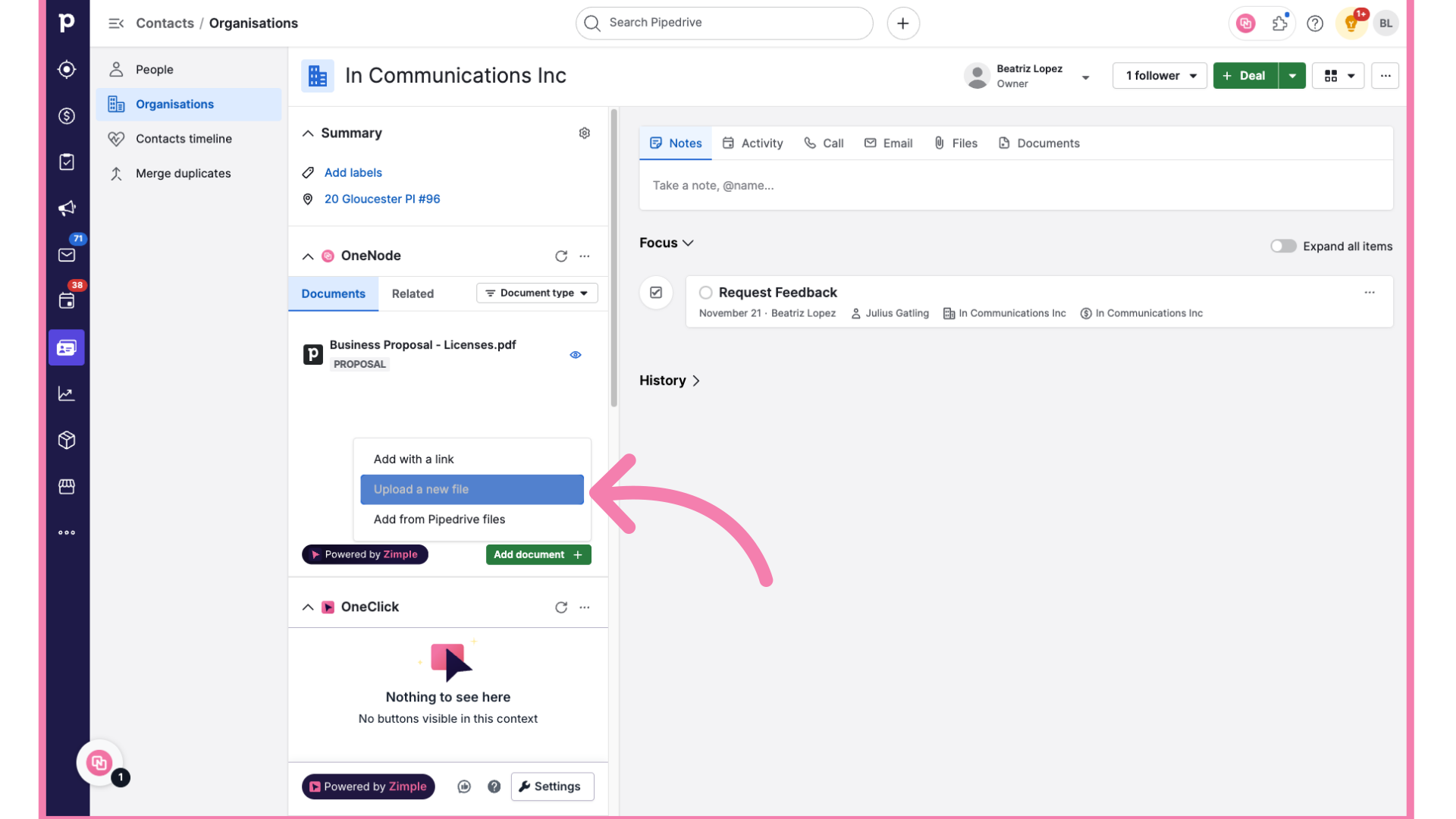Open the 1 follower dropdown
This screenshot has height=819, width=1456.
[x=1159, y=76]
